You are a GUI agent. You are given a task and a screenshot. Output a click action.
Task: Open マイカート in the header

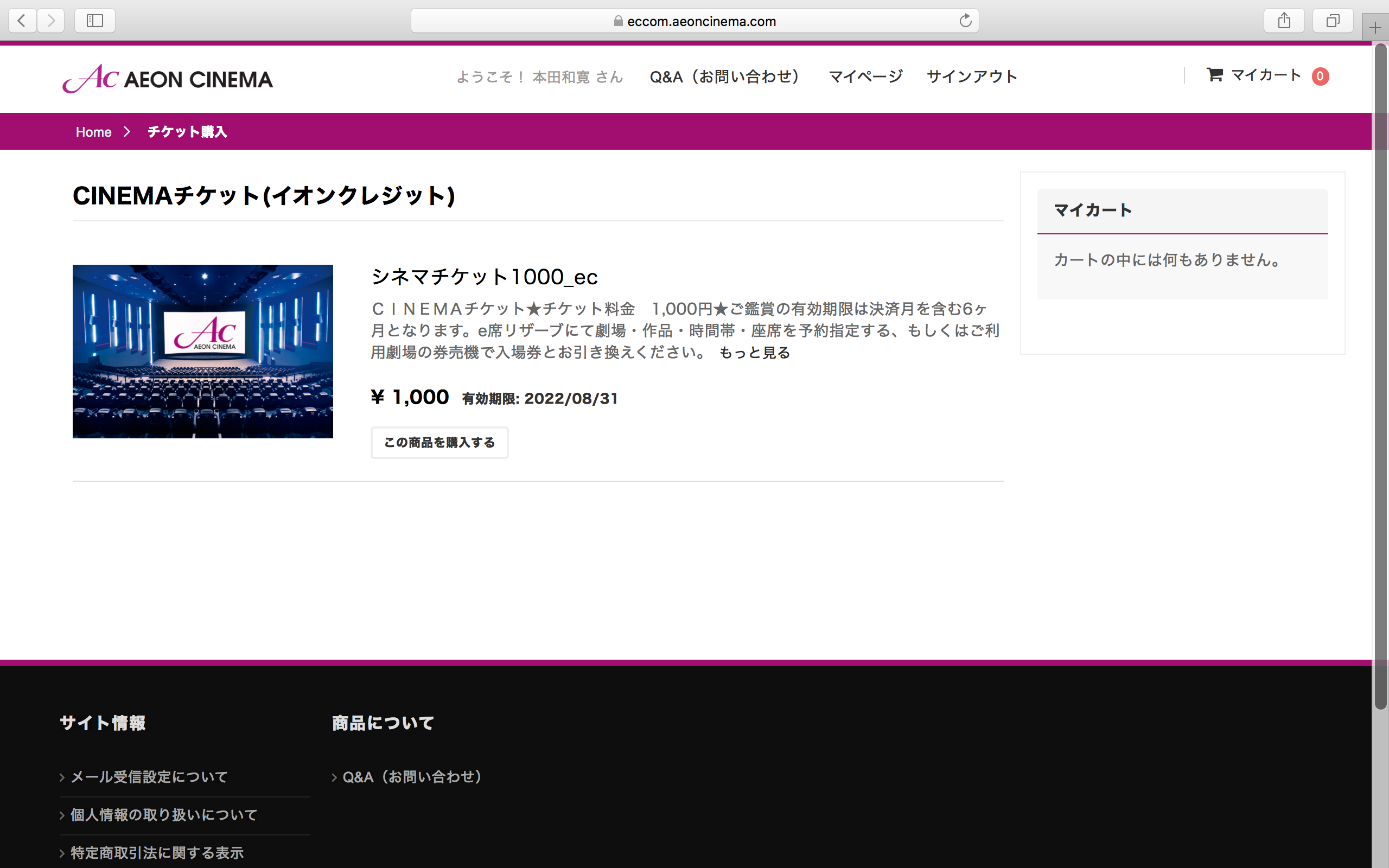pyautogui.click(x=1266, y=75)
